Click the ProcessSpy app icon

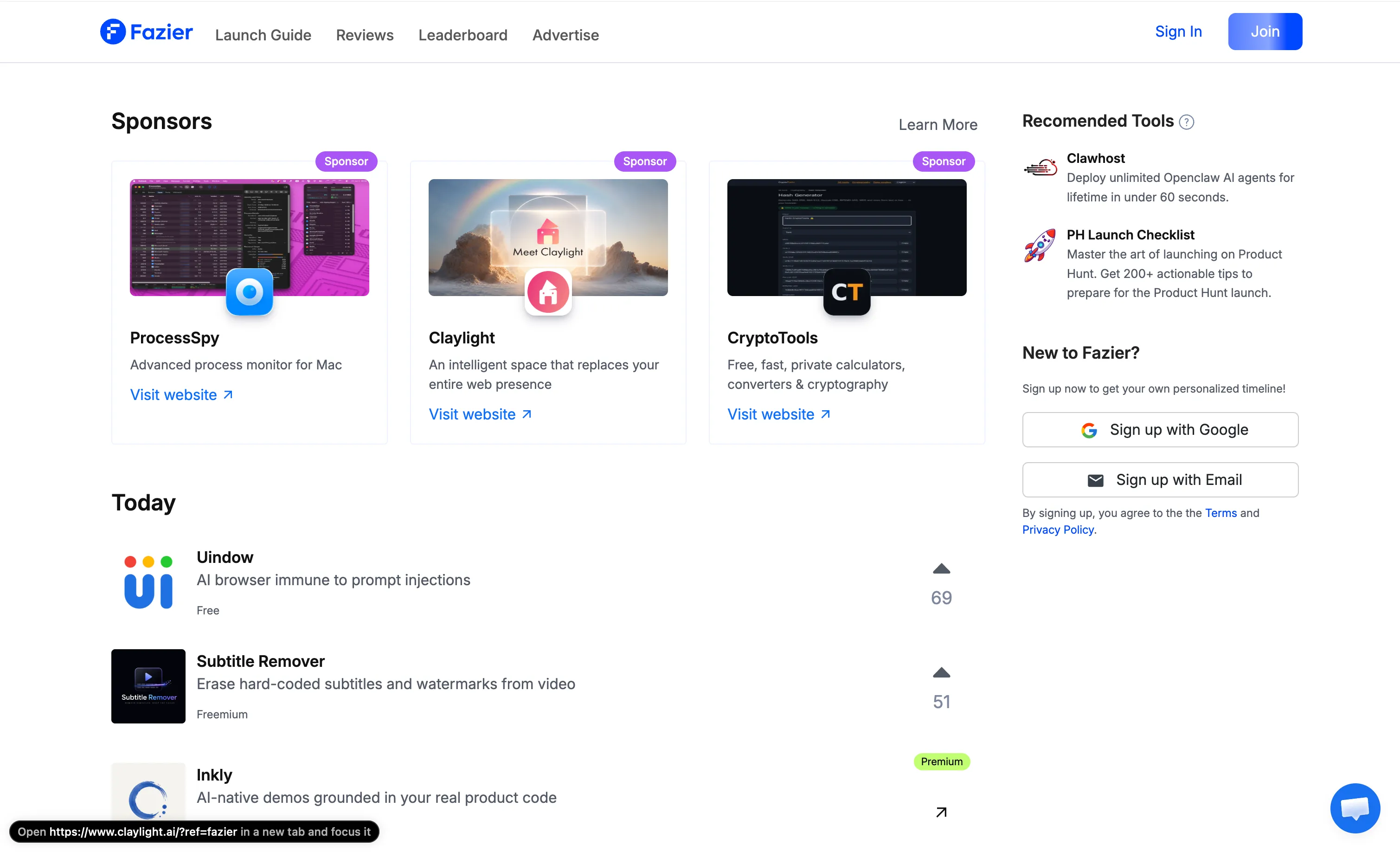[250, 292]
